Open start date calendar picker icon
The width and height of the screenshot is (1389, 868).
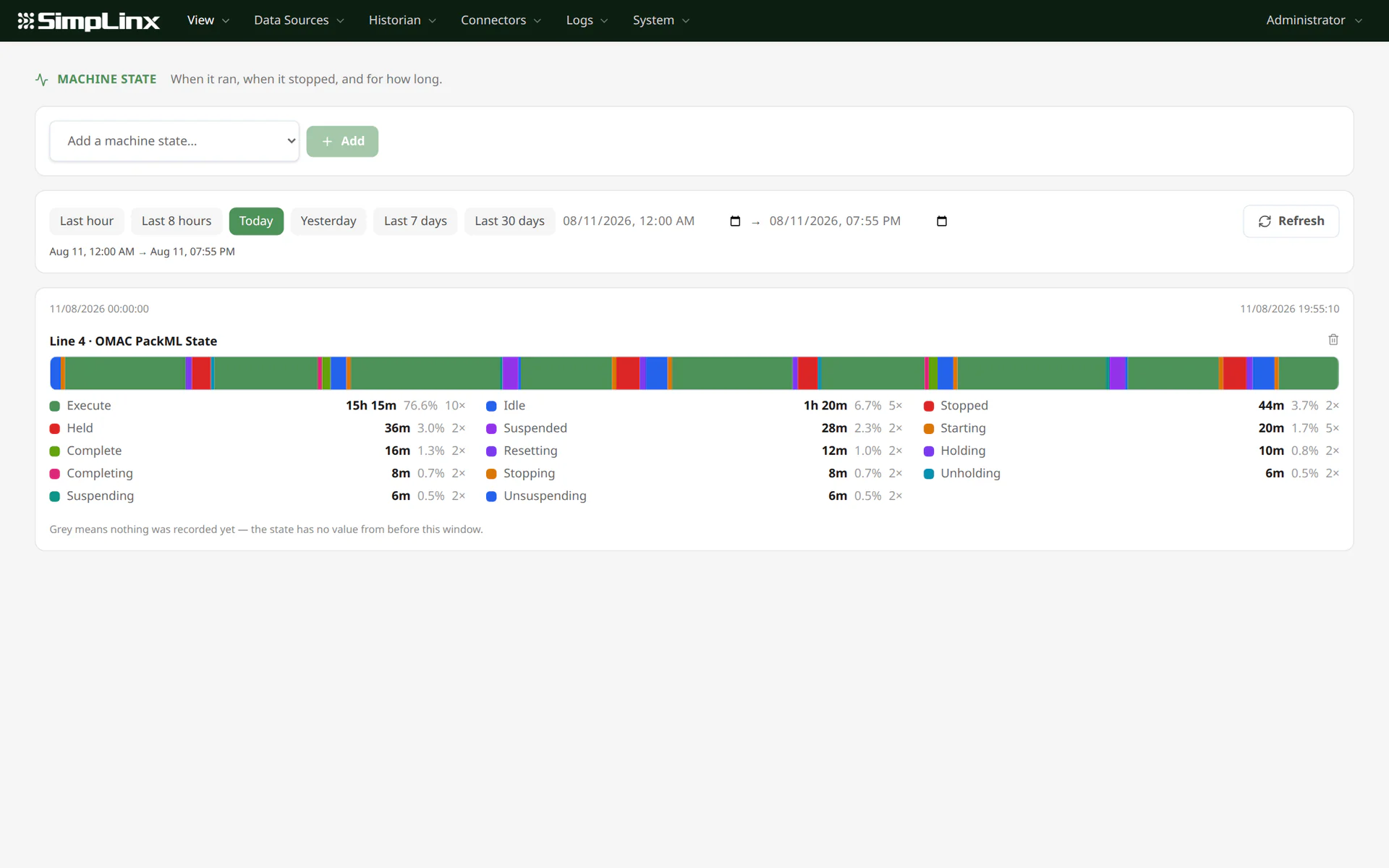(735, 221)
